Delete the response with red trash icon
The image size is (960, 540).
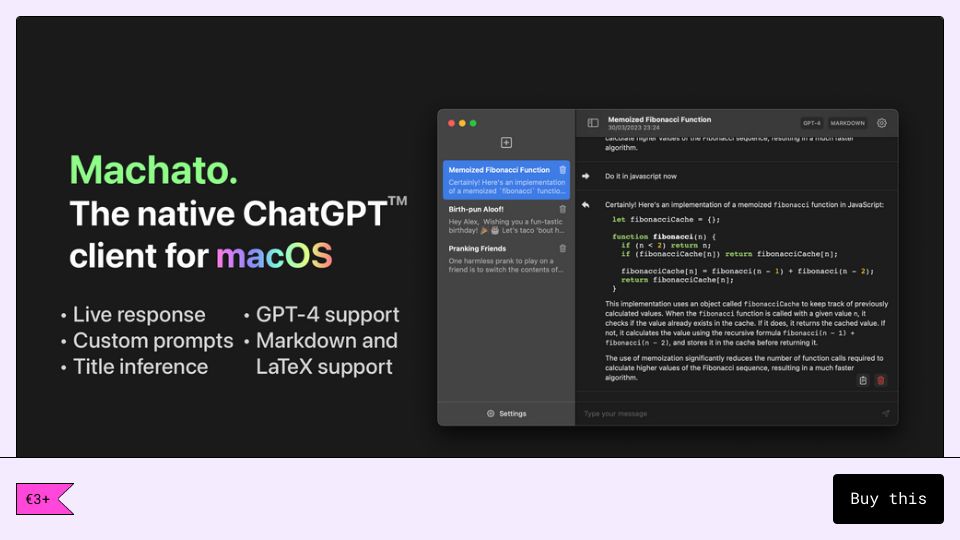coord(880,380)
